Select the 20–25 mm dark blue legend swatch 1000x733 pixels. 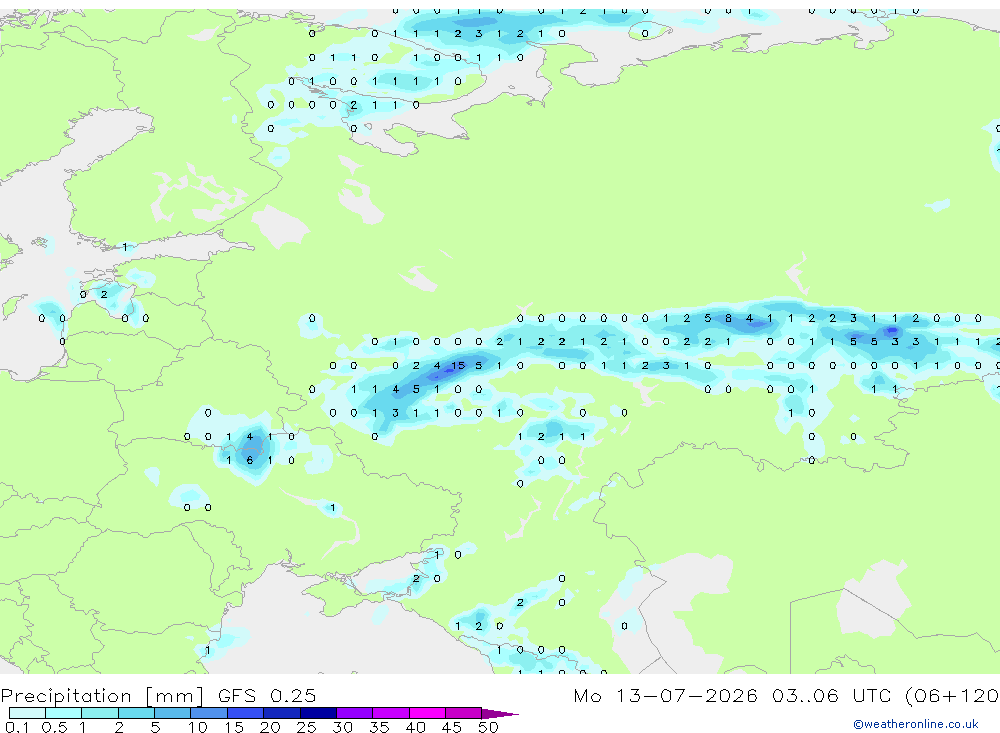pos(281,713)
